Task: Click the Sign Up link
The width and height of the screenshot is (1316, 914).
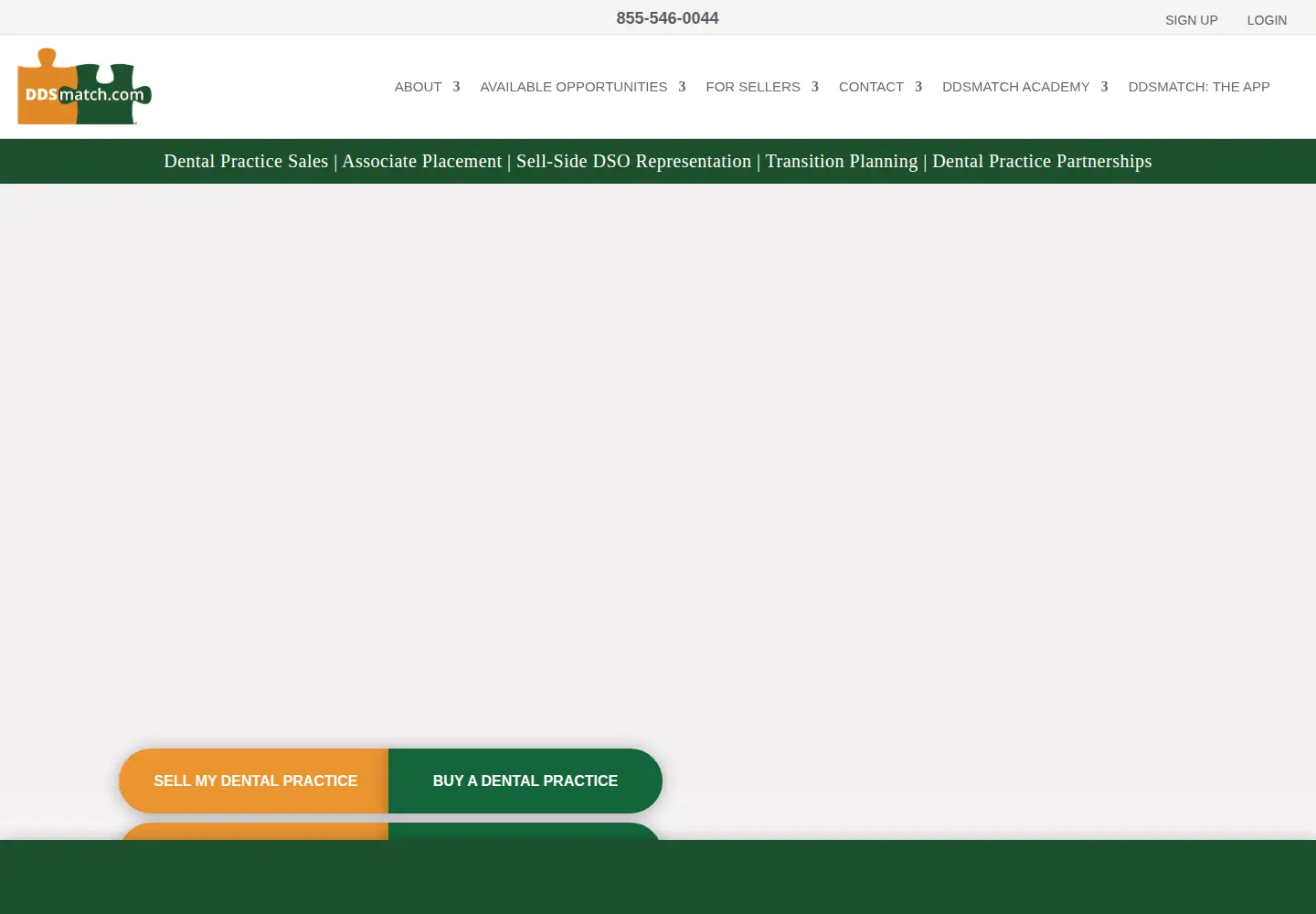Action: pyautogui.click(x=1192, y=20)
